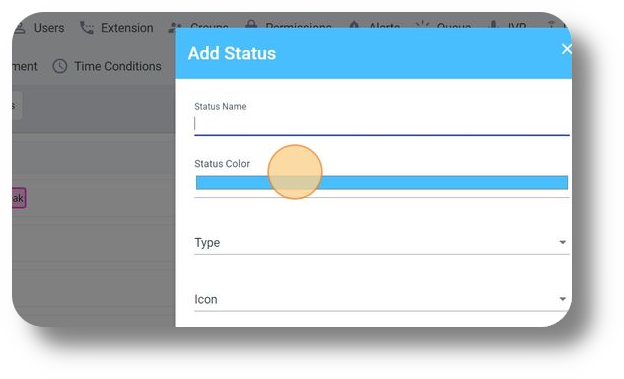Click the IVR microphone icon
This screenshot has height=379, width=624.
493,25
